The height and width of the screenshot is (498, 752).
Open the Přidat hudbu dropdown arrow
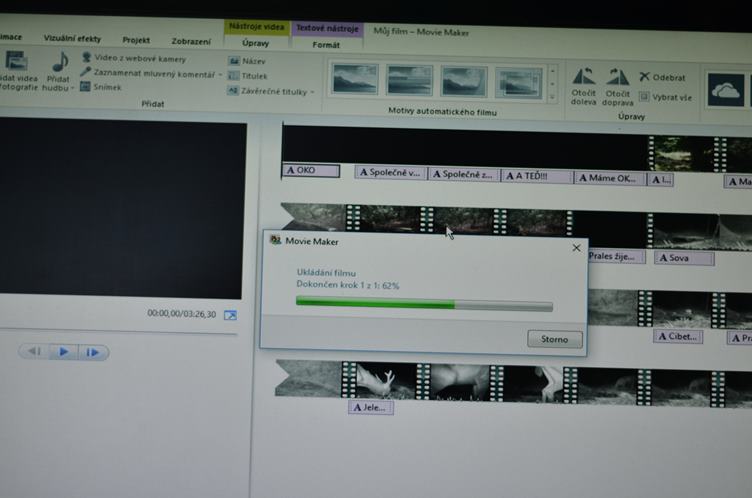pos(72,88)
